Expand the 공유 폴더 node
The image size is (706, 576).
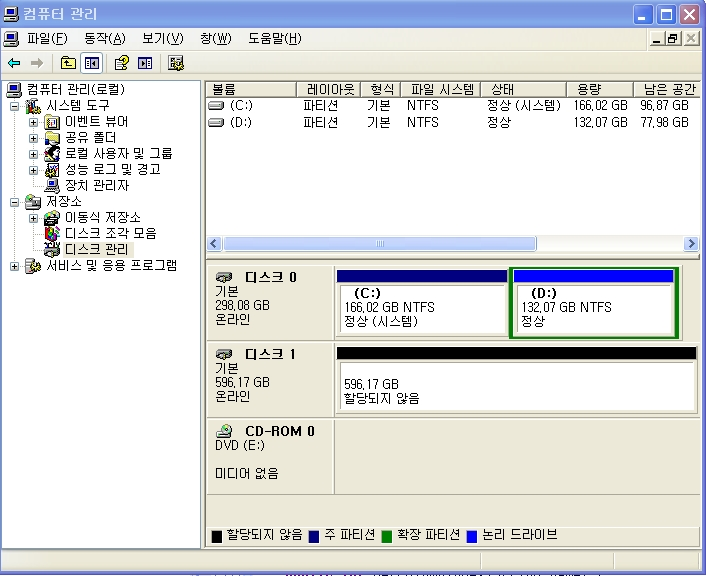[x=33, y=138]
